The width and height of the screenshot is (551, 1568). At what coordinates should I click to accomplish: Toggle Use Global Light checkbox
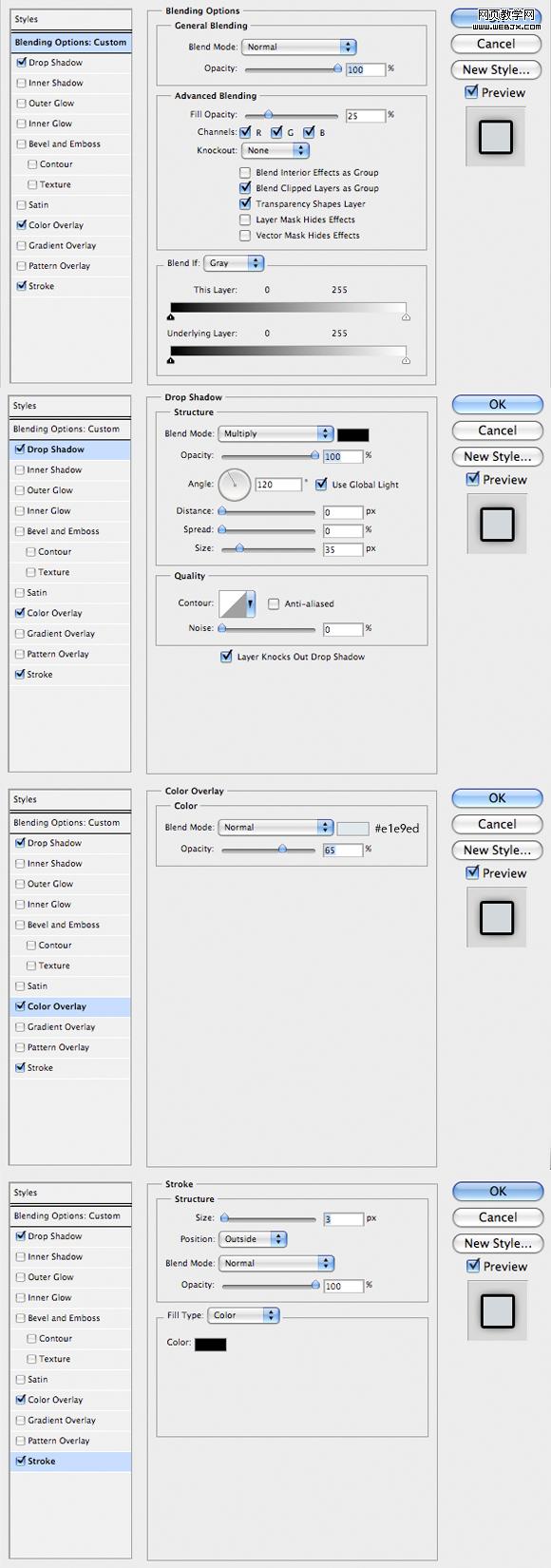[x=321, y=484]
